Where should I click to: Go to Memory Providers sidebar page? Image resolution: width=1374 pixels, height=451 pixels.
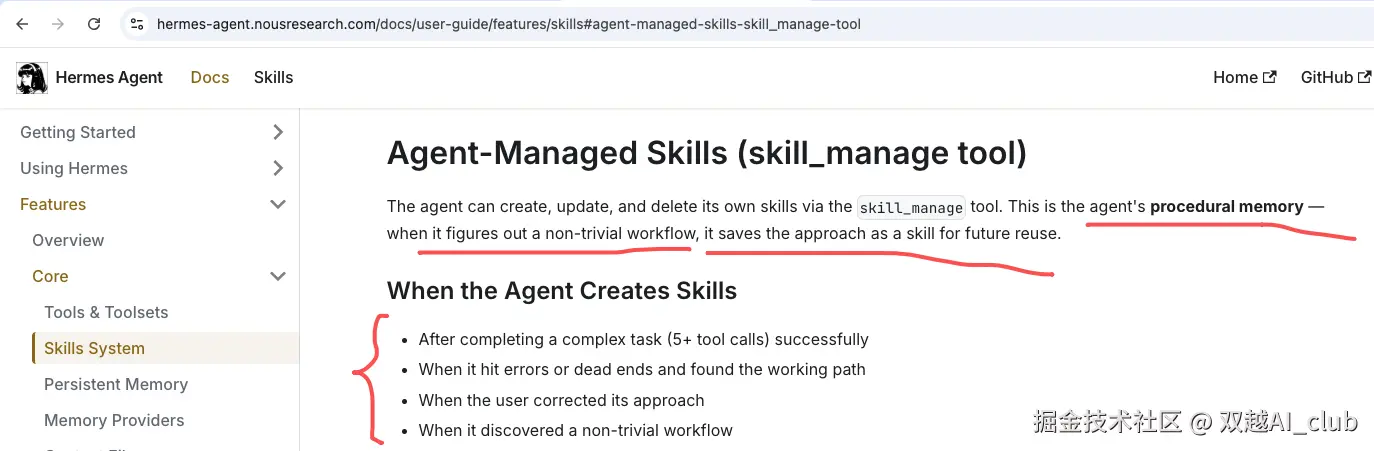click(x=114, y=420)
